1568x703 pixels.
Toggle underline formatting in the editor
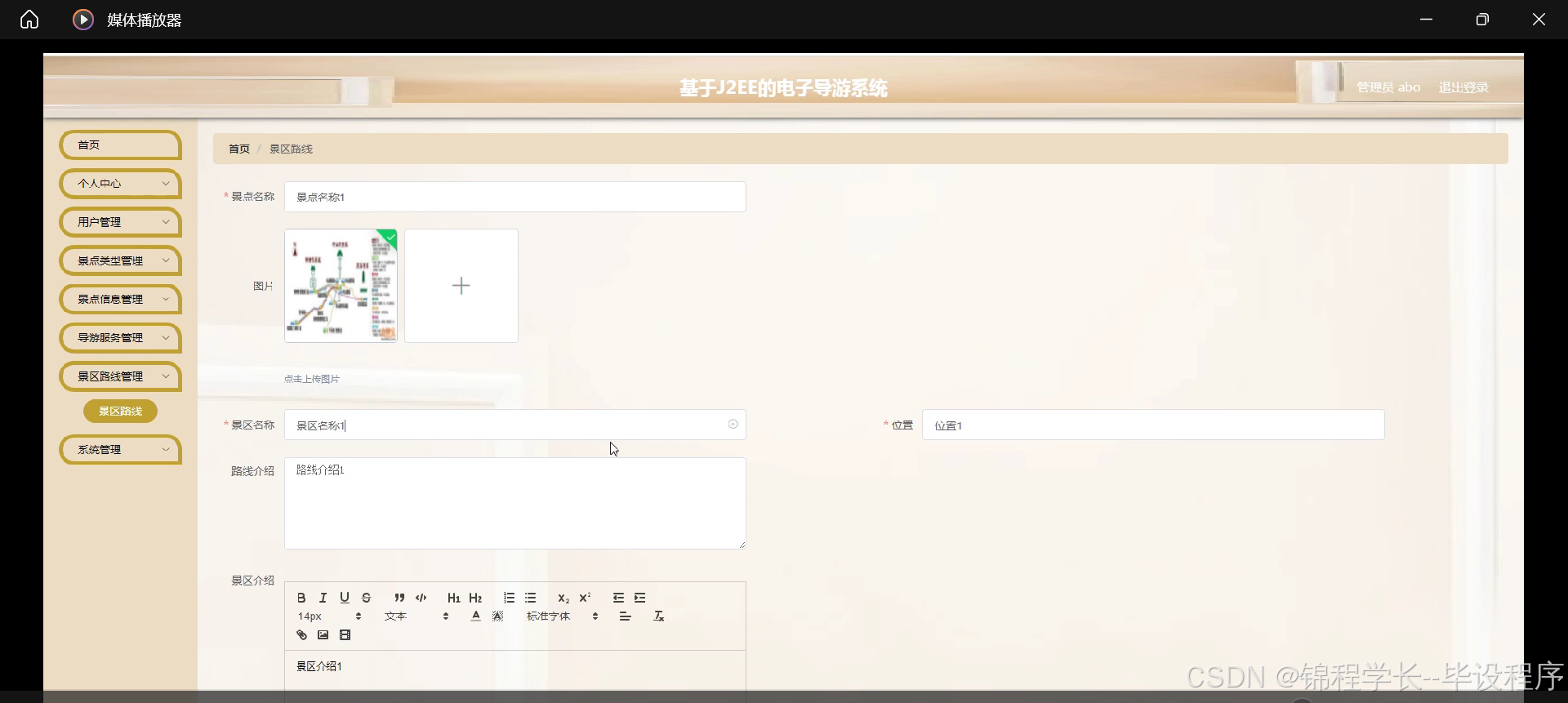pyautogui.click(x=345, y=598)
